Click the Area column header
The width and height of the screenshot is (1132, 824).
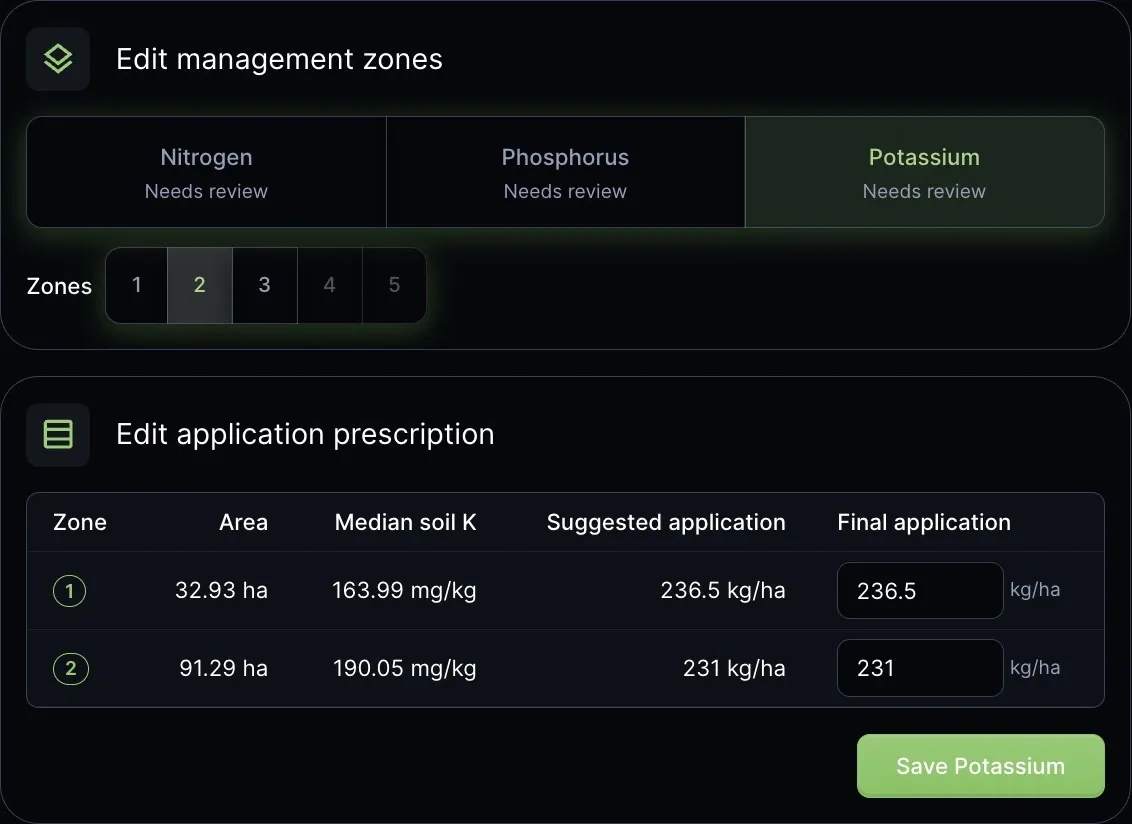[243, 522]
